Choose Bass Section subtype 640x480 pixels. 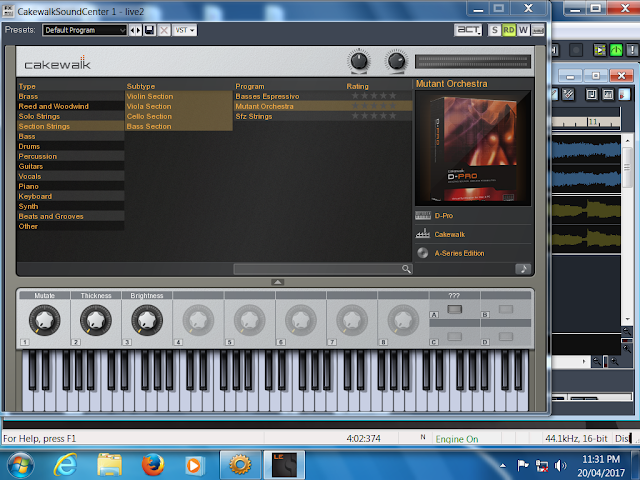pyautogui.click(x=179, y=127)
